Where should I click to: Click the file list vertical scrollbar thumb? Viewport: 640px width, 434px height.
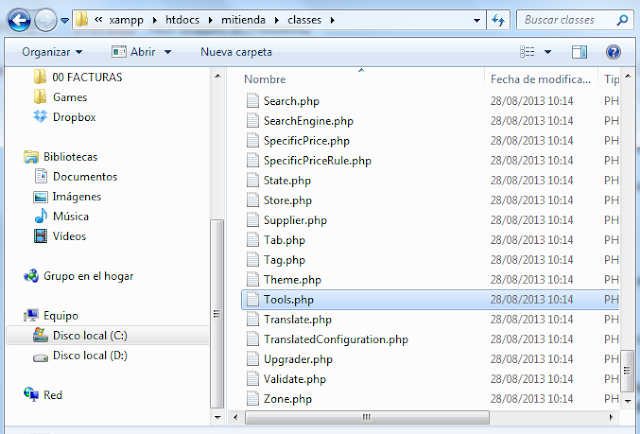(627, 371)
